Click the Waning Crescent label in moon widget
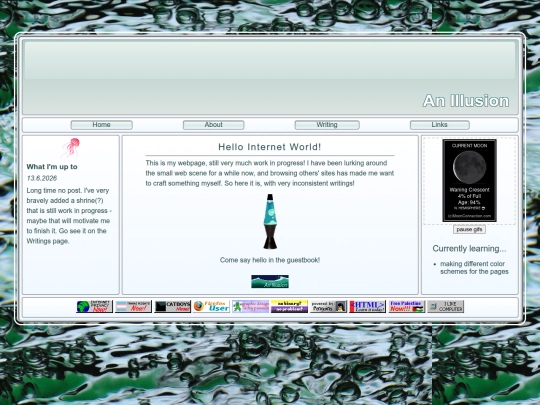The image size is (540, 405). pyautogui.click(x=469, y=190)
